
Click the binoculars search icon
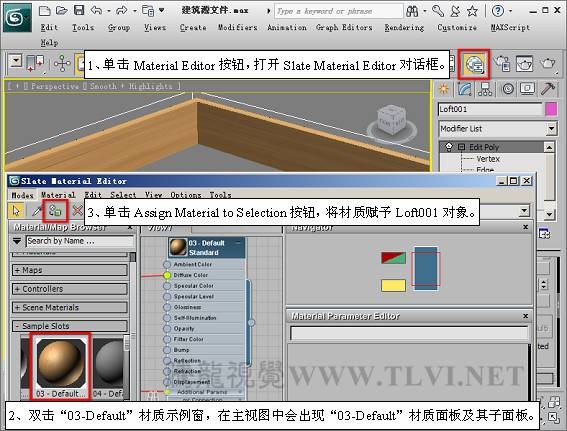[x=412, y=12]
